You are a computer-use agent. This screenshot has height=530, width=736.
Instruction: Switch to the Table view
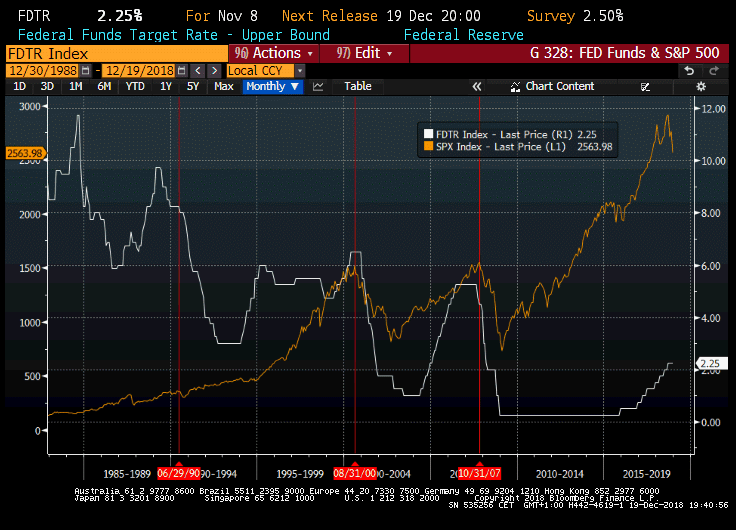pyautogui.click(x=357, y=87)
